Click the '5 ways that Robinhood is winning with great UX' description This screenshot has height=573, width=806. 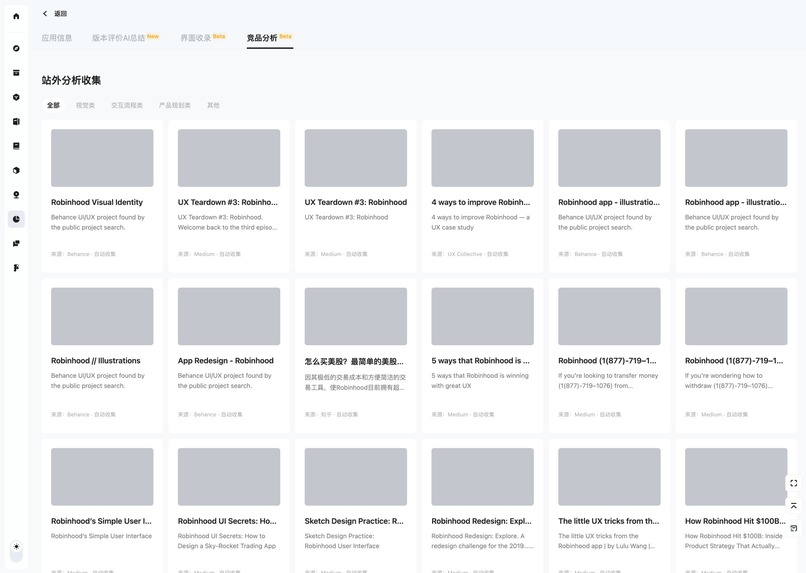pos(480,381)
